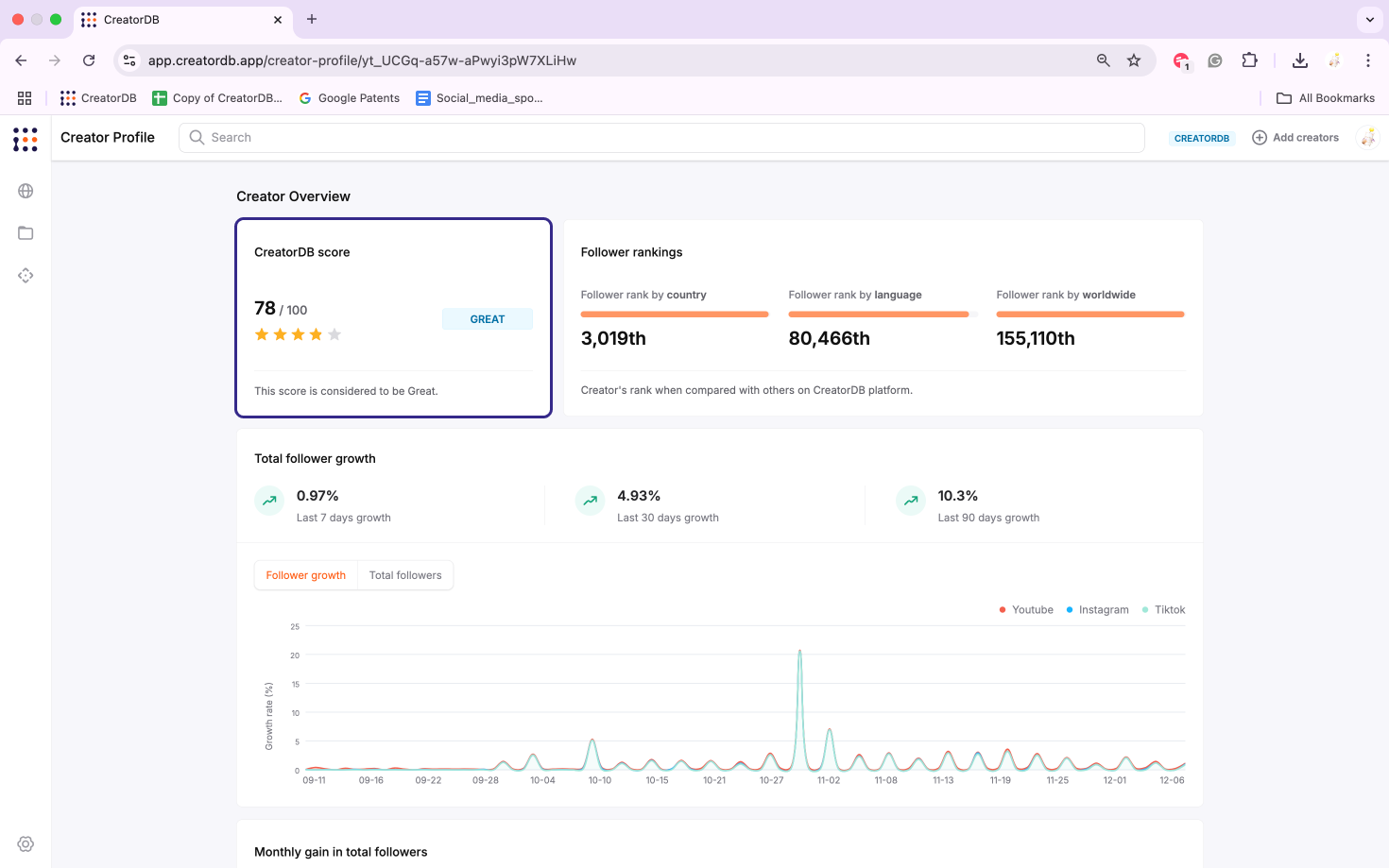Click the site info icon in address bar

(x=130, y=60)
